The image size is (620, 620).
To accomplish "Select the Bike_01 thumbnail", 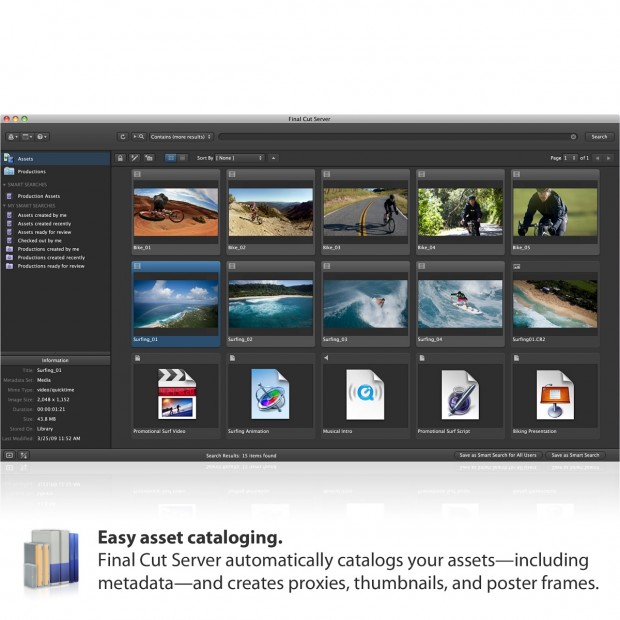I will 176,212.
